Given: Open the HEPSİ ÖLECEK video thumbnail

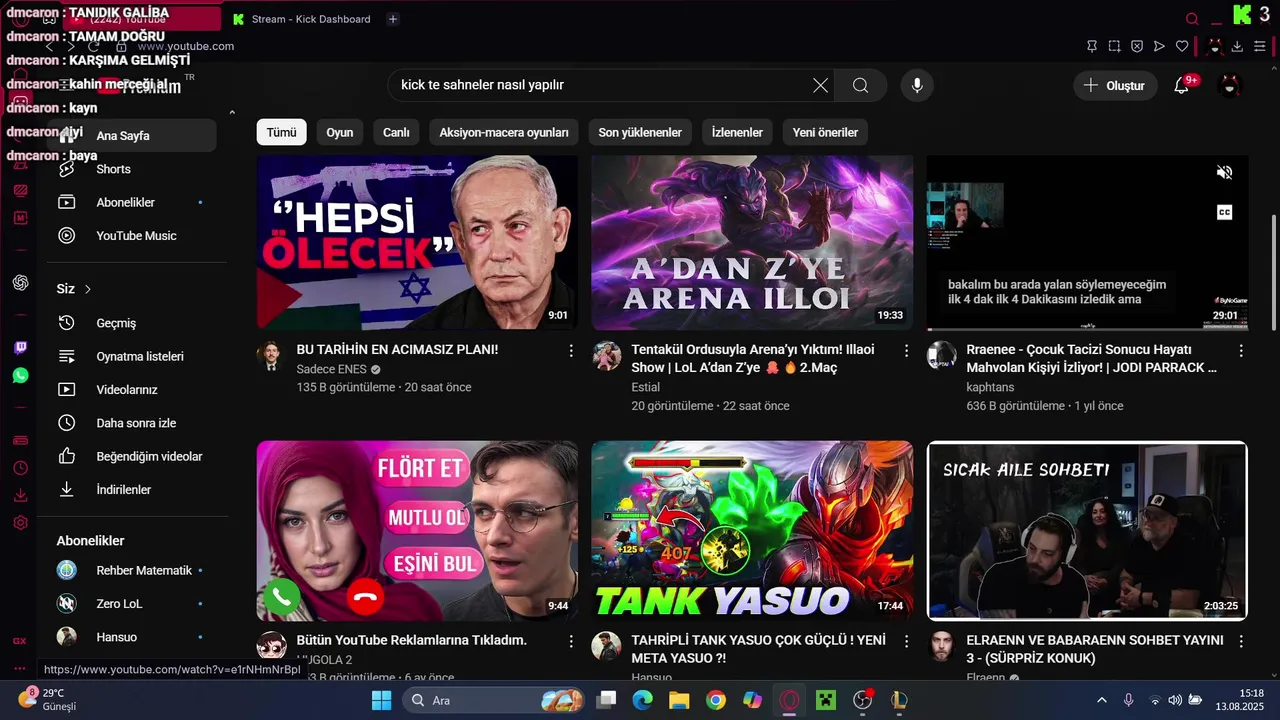Looking at the screenshot, I should tap(417, 242).
